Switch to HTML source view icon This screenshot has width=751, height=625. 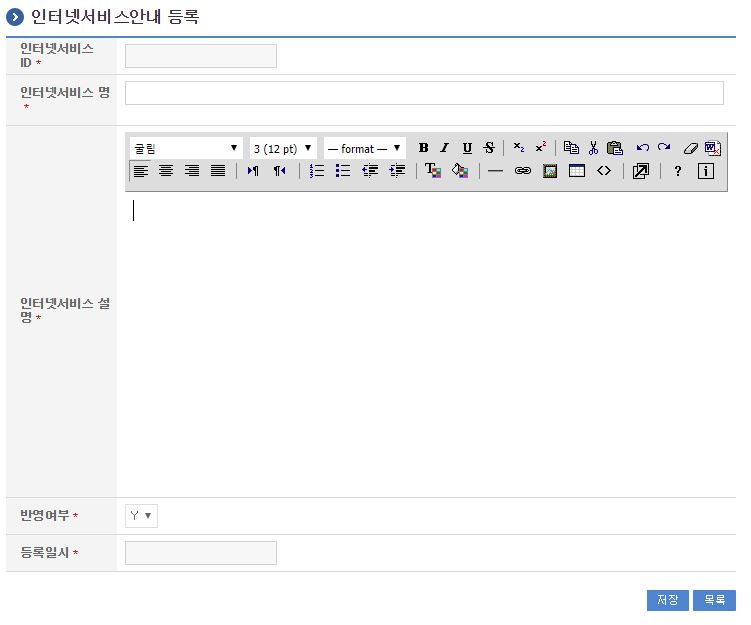[x=604, y=171]
